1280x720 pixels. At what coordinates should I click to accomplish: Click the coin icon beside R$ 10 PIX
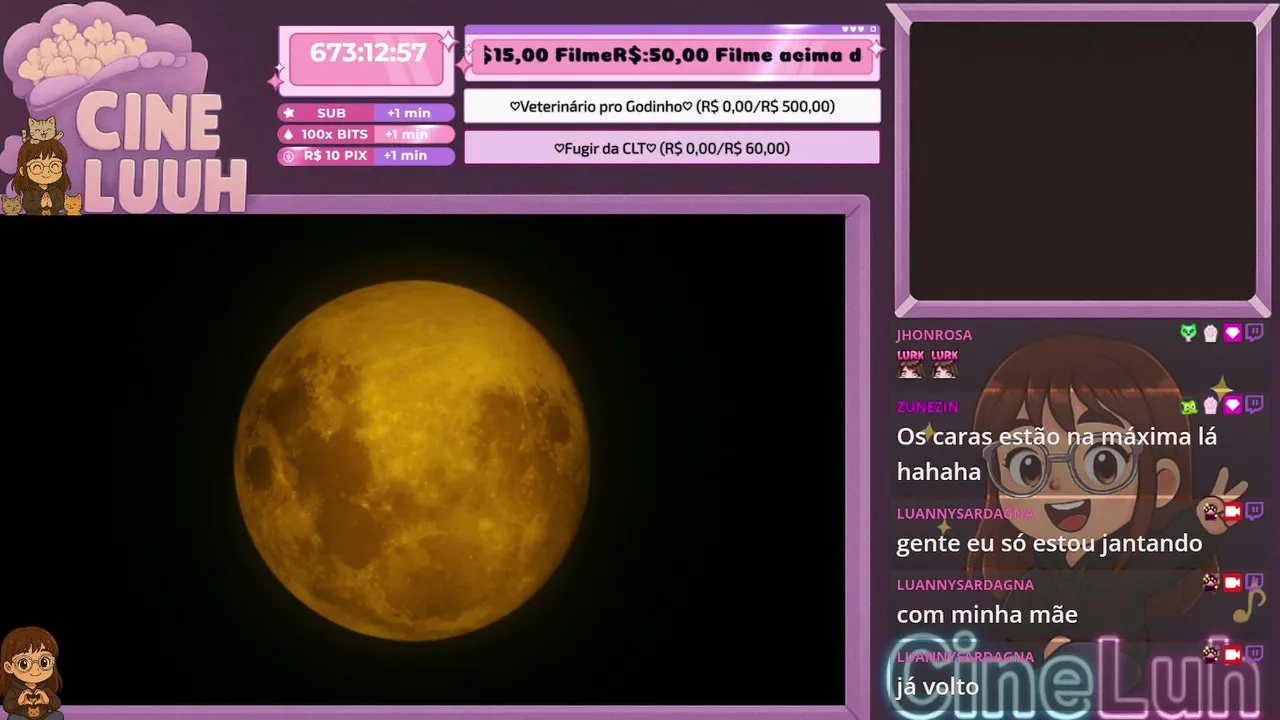tap(289, 156)
